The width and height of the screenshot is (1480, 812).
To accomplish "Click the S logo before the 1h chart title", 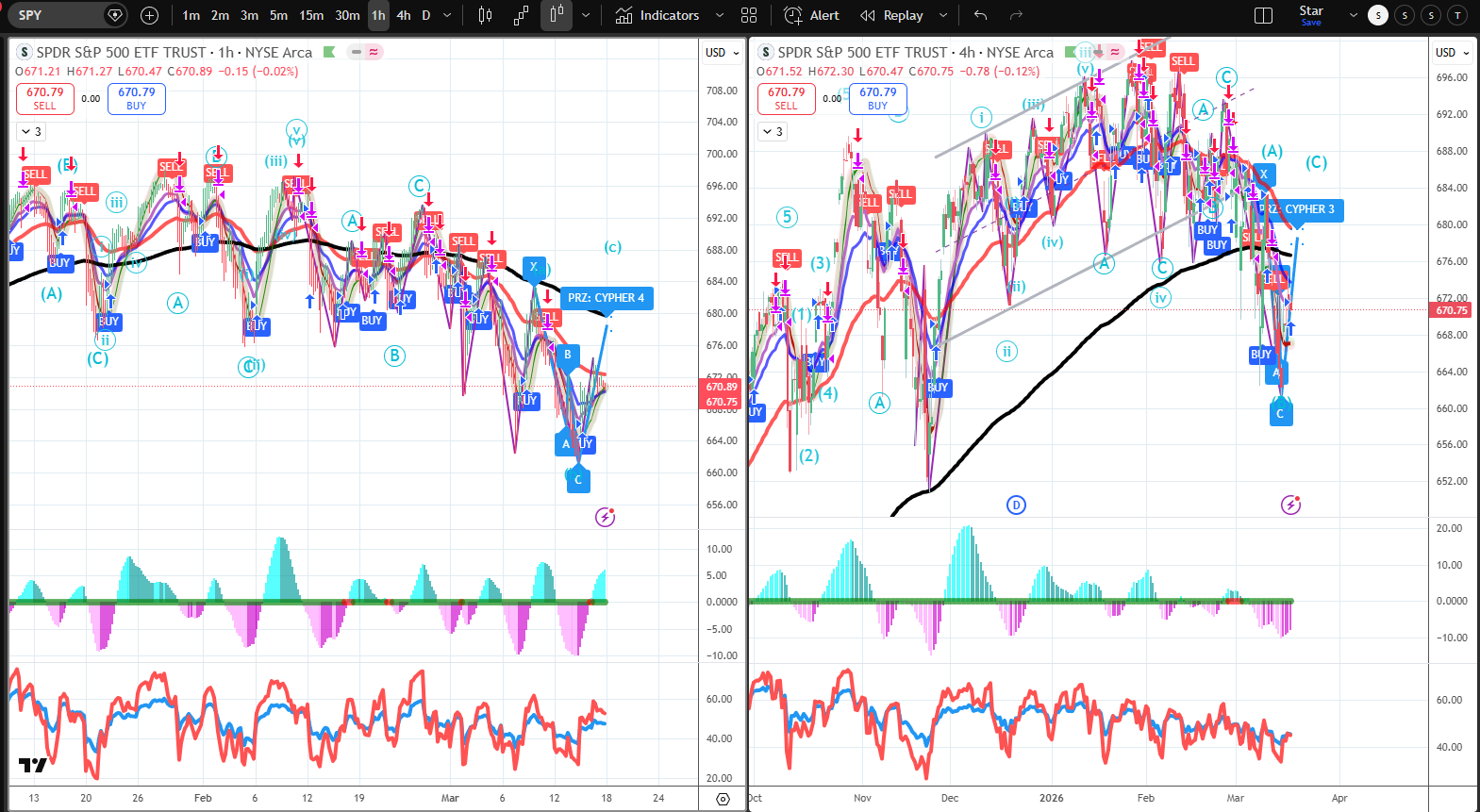I will click(25, 52).
